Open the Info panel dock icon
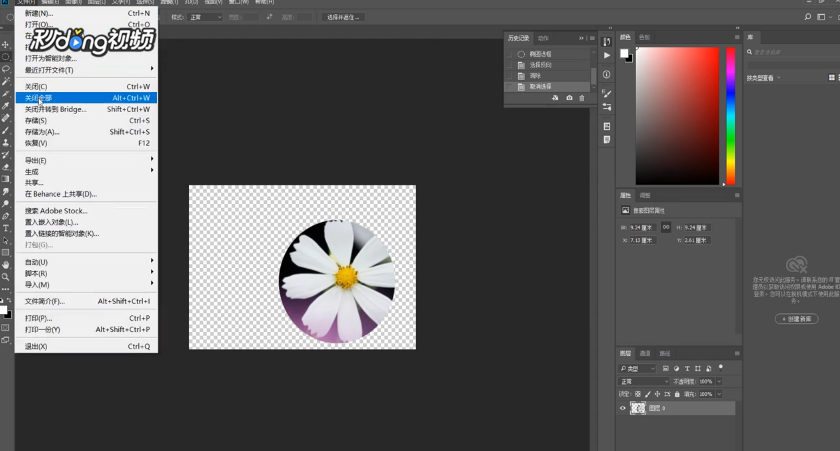Screen dimensions: 840x451 (606, 74)
